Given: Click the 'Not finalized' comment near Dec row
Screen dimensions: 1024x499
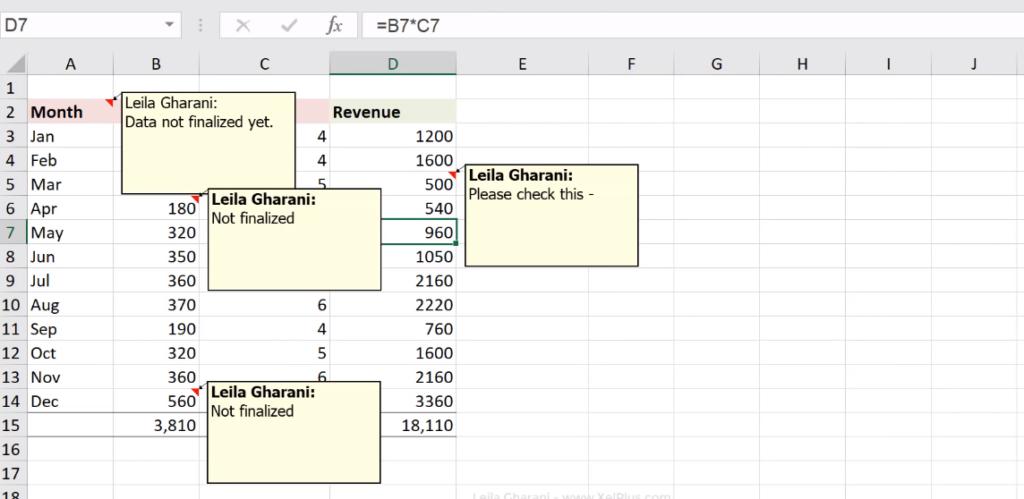Looking at the screenshot, I should click(x=294, y=432).
